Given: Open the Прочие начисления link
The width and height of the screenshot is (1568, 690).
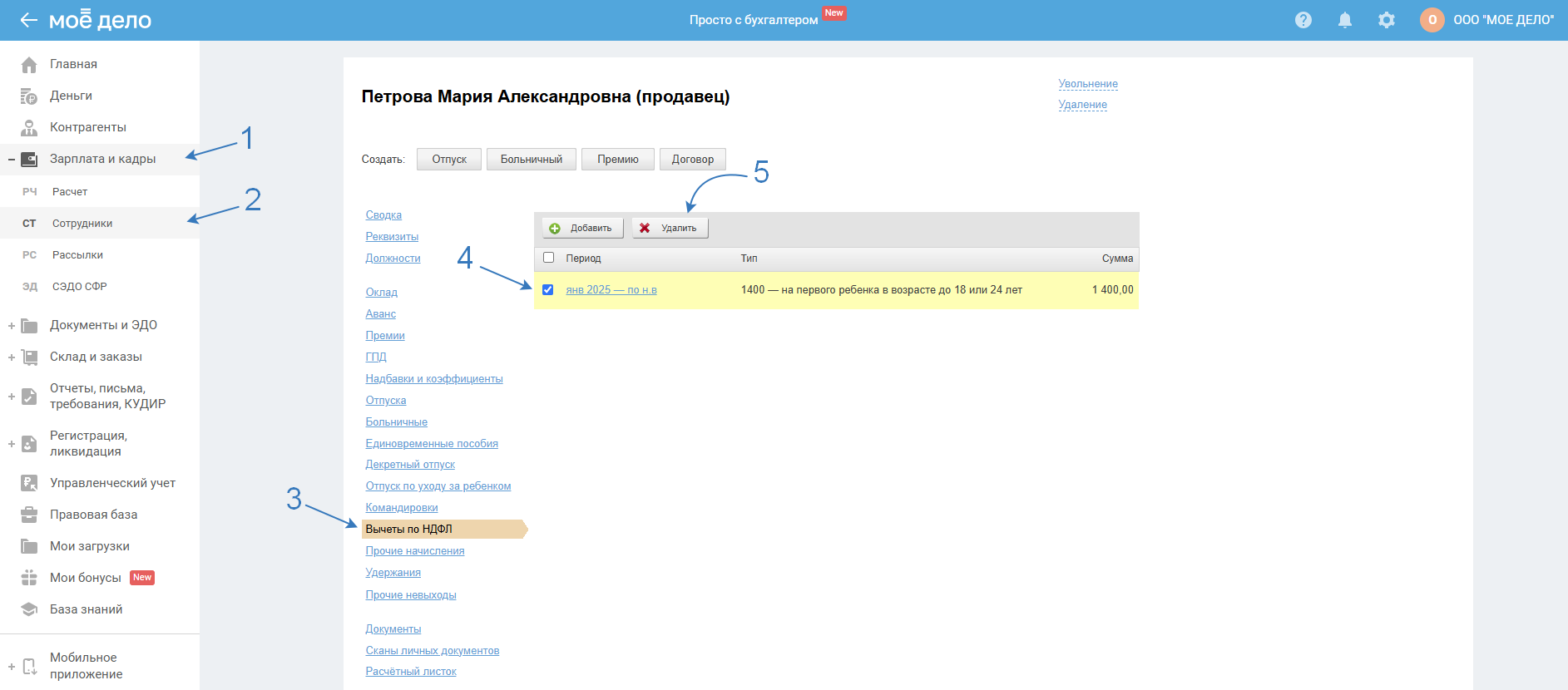Looking at the screenshot, I should [415, 551].
